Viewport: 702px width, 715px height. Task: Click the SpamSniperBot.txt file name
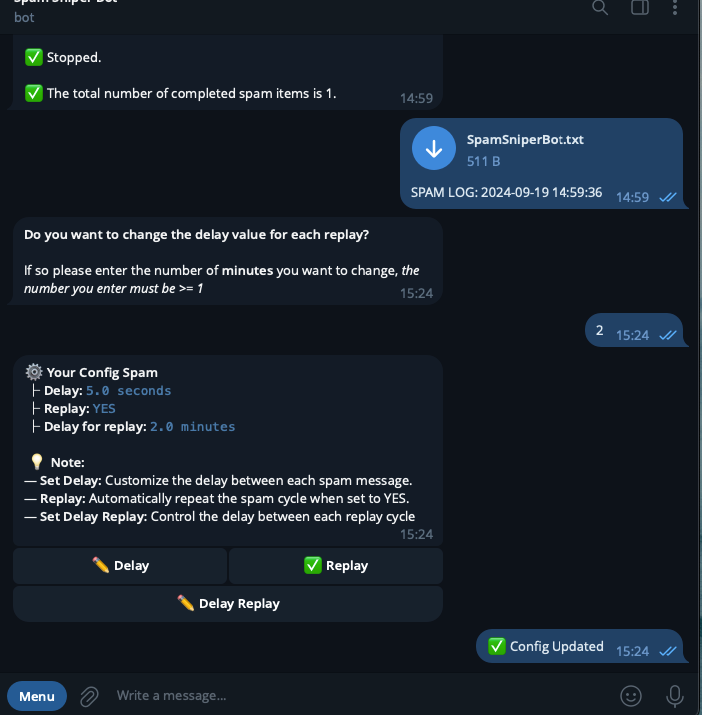(x=525, y=140)
